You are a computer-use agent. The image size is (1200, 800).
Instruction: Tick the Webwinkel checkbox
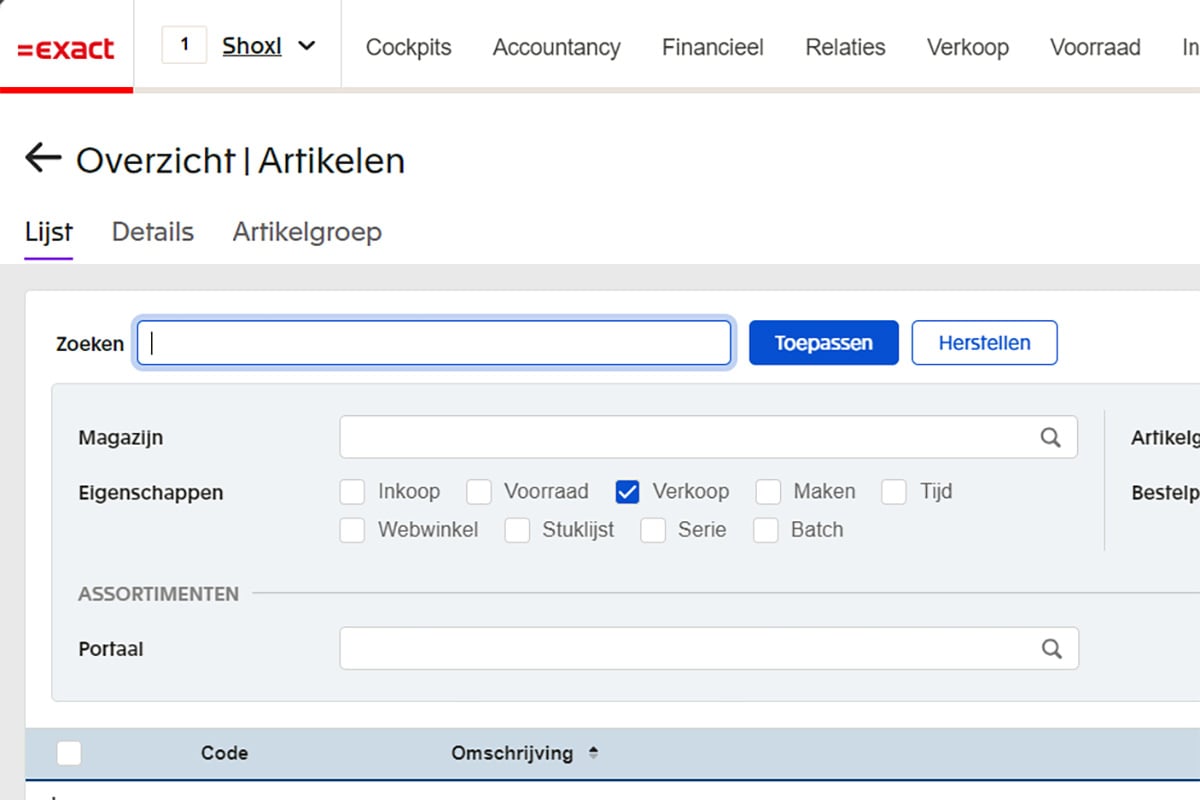click(352, 530)
